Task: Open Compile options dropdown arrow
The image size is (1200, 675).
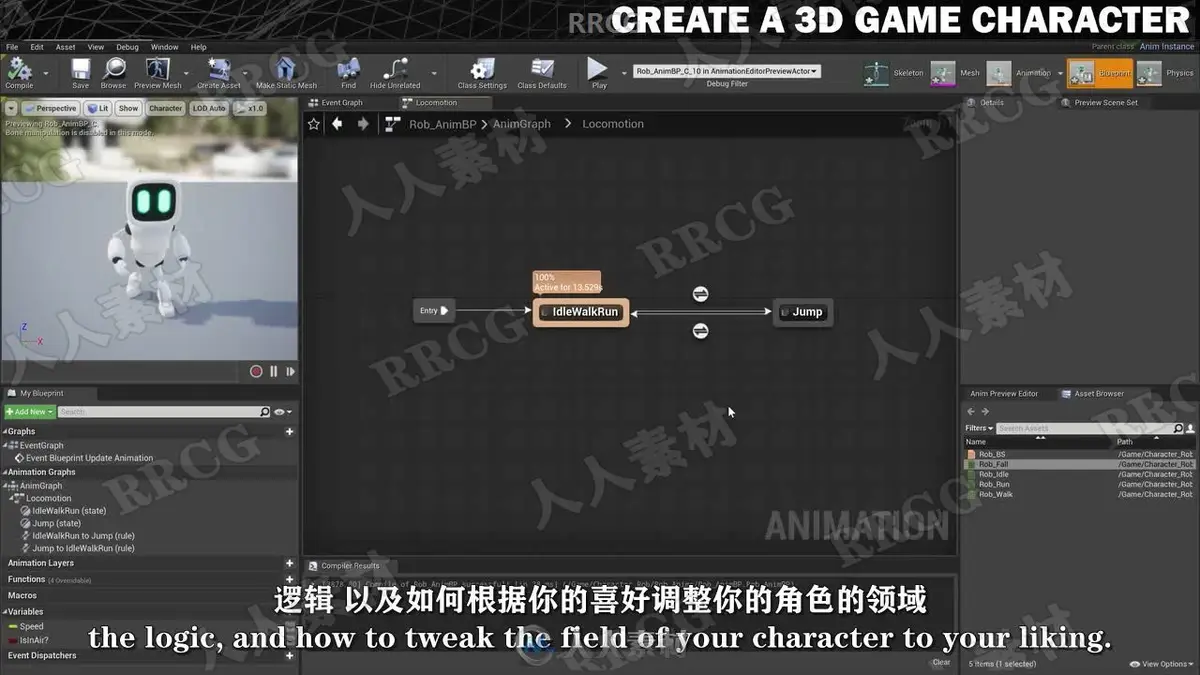Action: 45,73
